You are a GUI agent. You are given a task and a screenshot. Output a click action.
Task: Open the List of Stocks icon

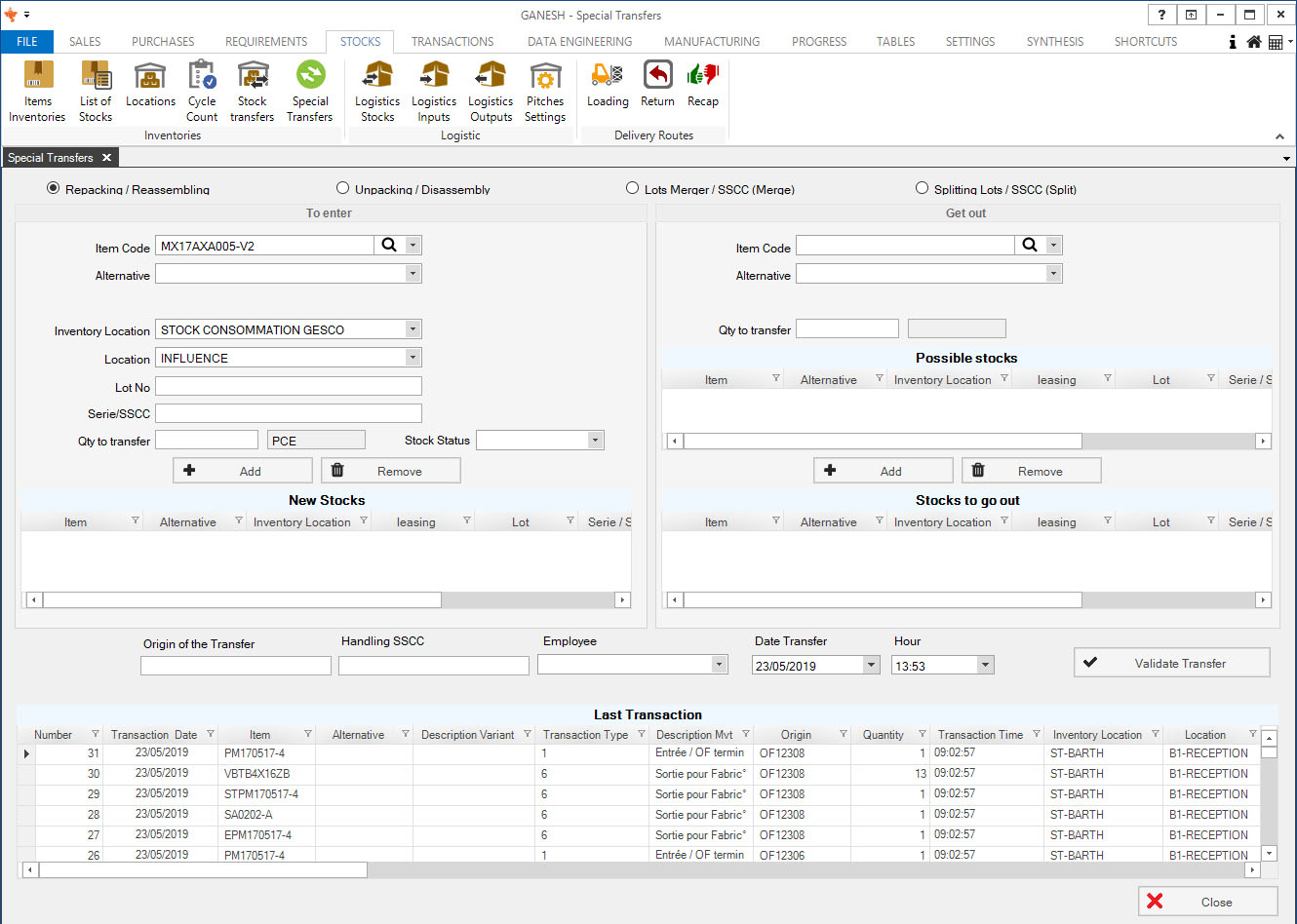point(96,91)
